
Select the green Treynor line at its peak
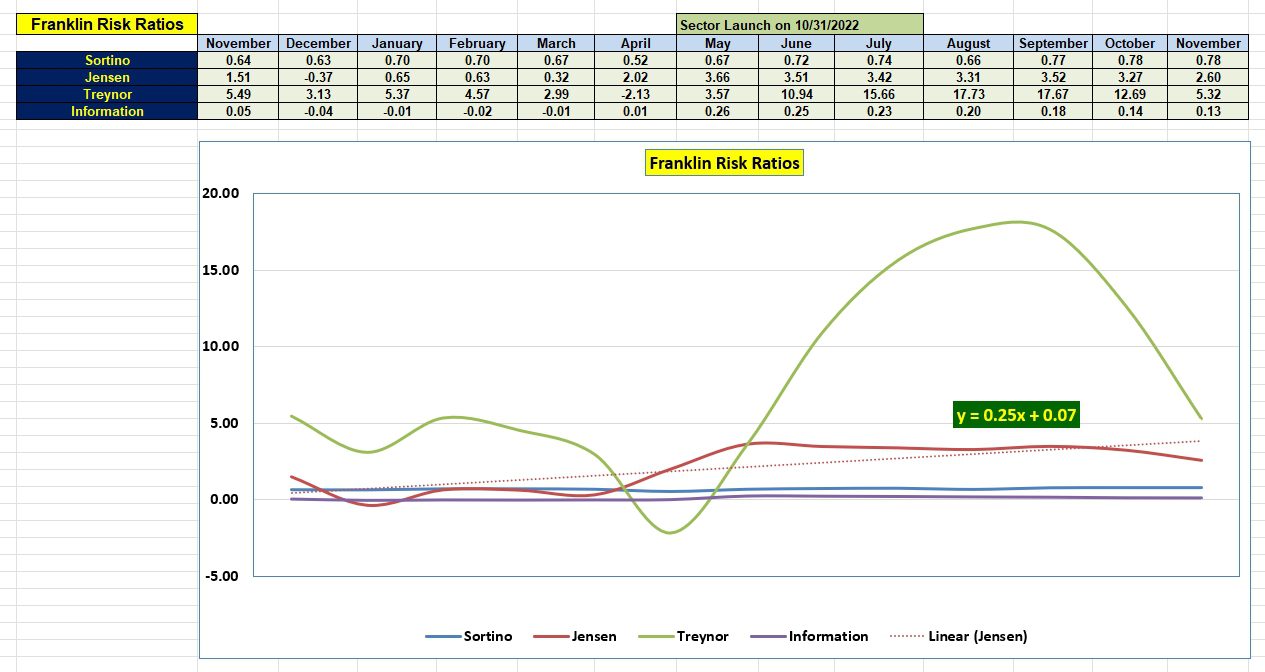[1017, 222]
